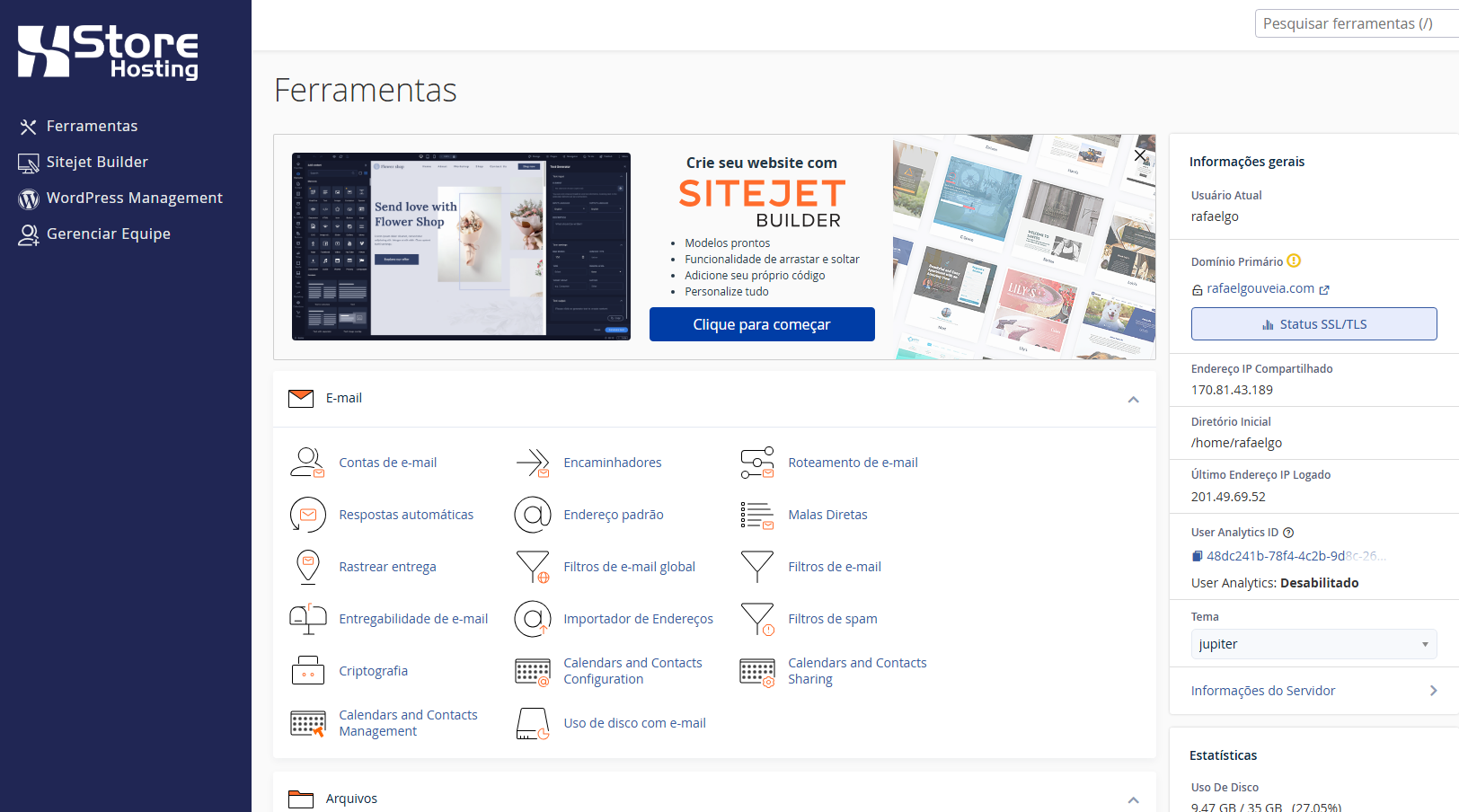Click Uso de disco com e-mail icon
Image resolution: width=1459 pixels, height=812 pixels.
(532, 723)
